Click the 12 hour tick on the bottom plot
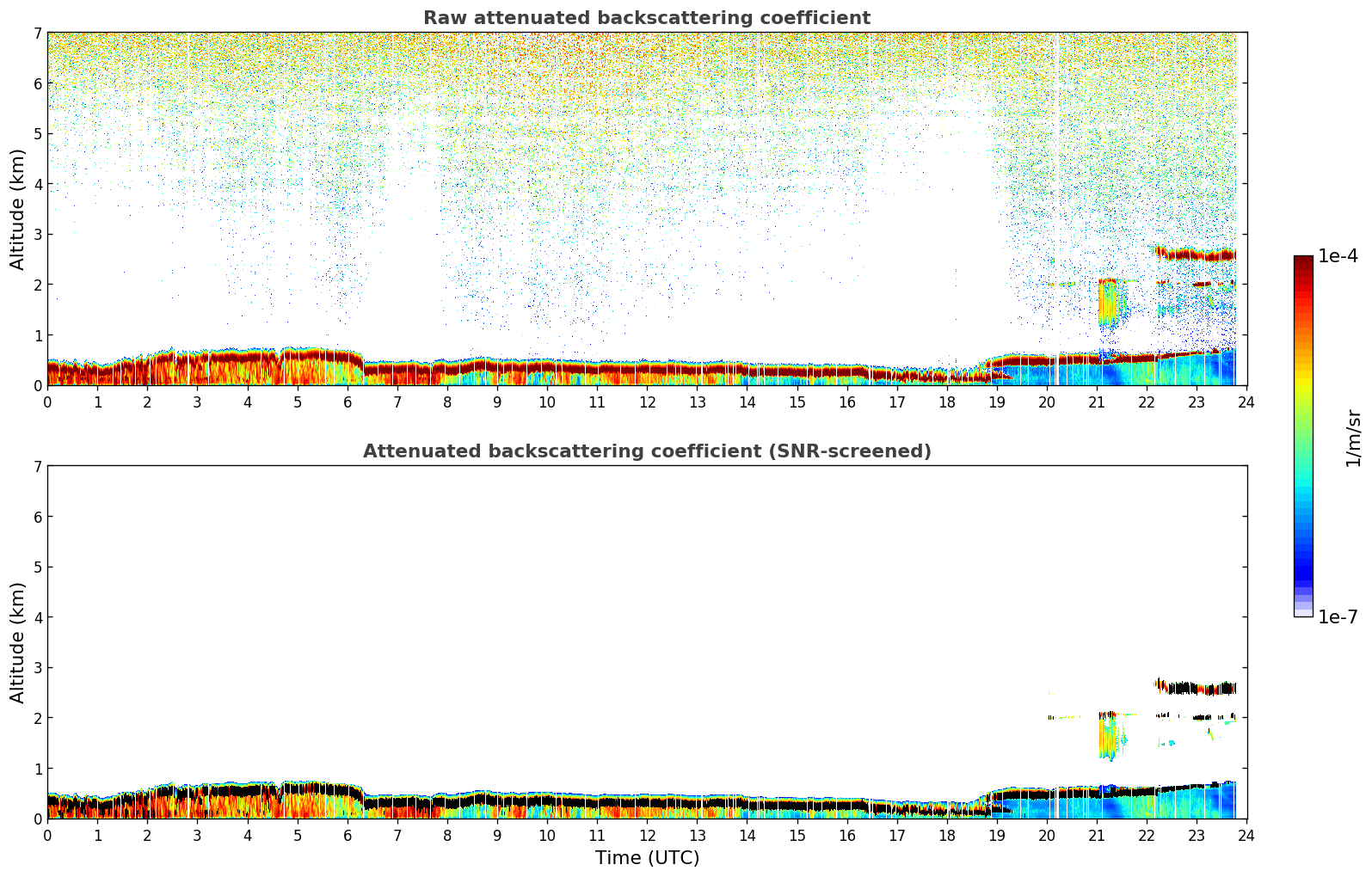 (647, 835)
